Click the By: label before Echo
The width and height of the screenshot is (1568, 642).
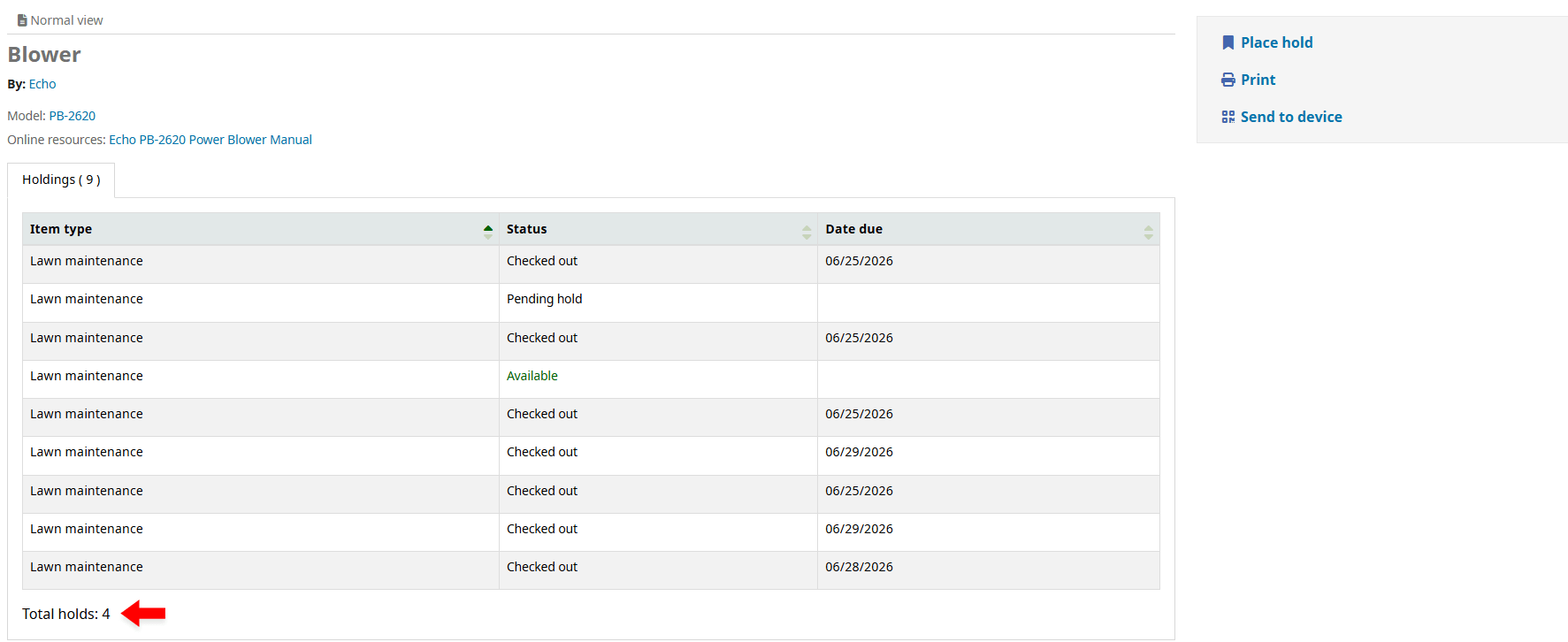pyautogui.click(x=17, y=84)
